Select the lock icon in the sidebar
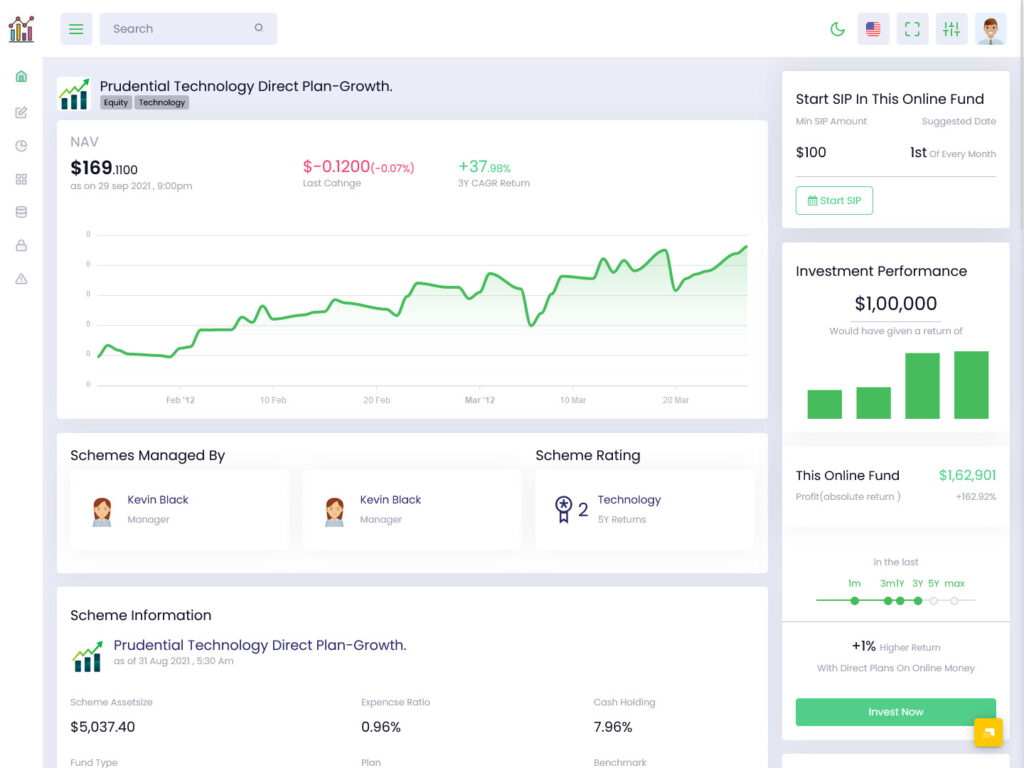 pyautogui.click(x=21, y=245)
